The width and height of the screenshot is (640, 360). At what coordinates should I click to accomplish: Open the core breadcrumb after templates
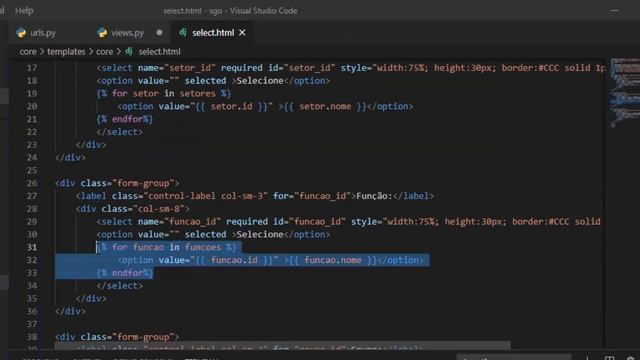coord(104,52)
